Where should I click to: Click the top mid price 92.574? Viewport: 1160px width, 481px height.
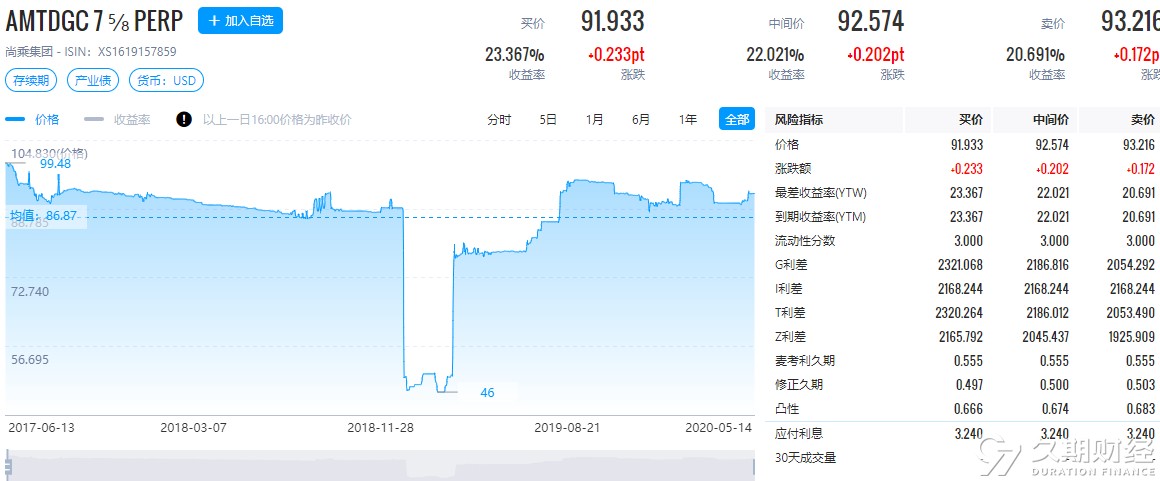pos(871,21)
